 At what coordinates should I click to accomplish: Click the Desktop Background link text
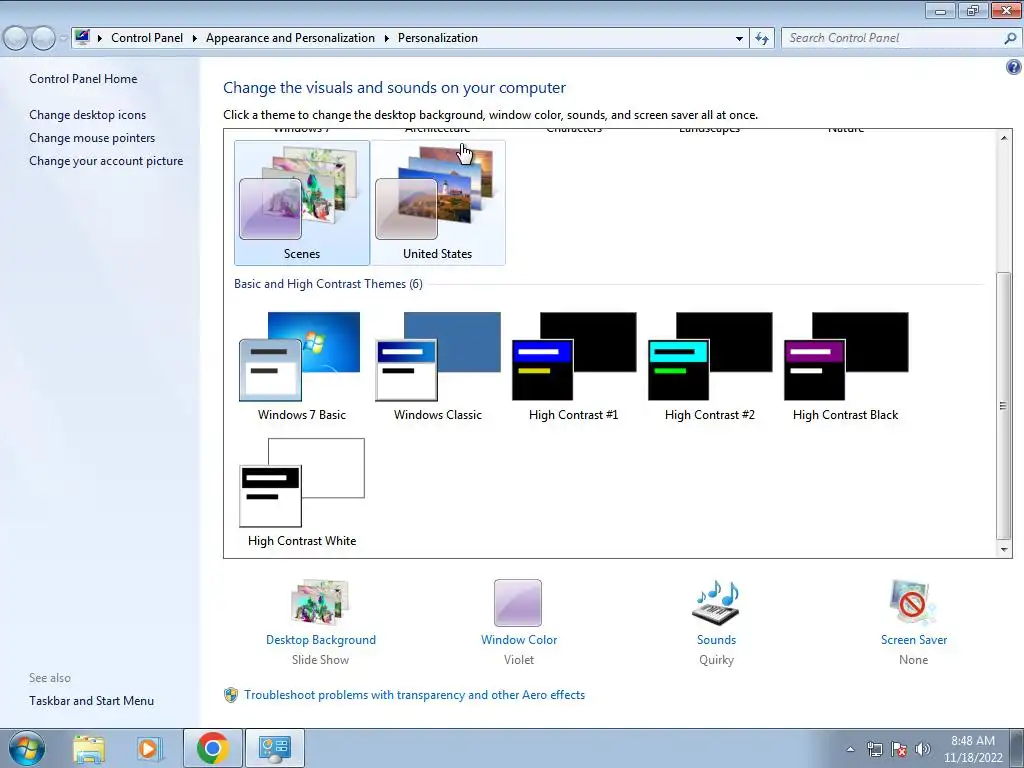[321, 640]
